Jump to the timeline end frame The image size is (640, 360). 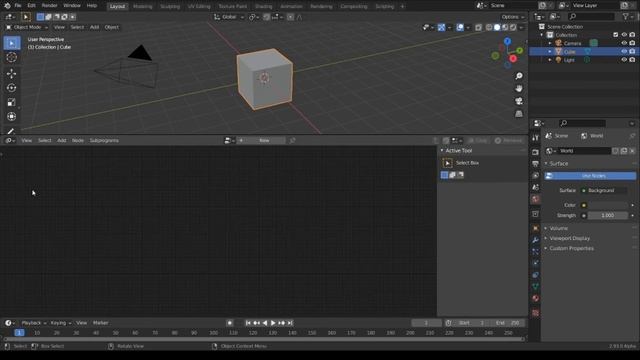pos(290,323)
